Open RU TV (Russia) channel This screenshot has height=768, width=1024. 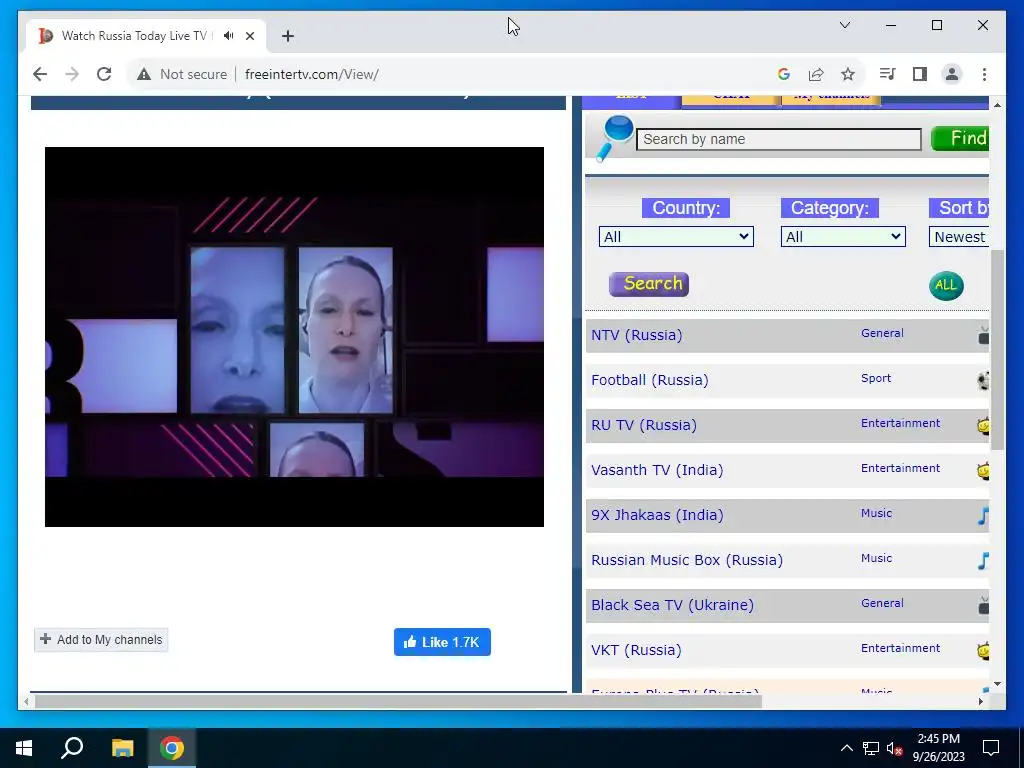[x=643, y=425]
